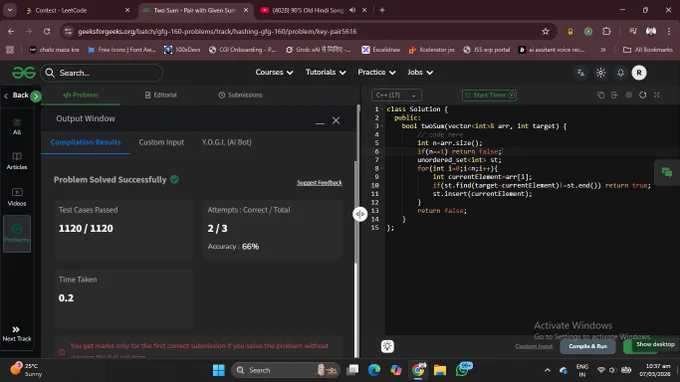Open a new browser tab
The width and height of the screenshot is (680, 382).
[x=382, y=10]
